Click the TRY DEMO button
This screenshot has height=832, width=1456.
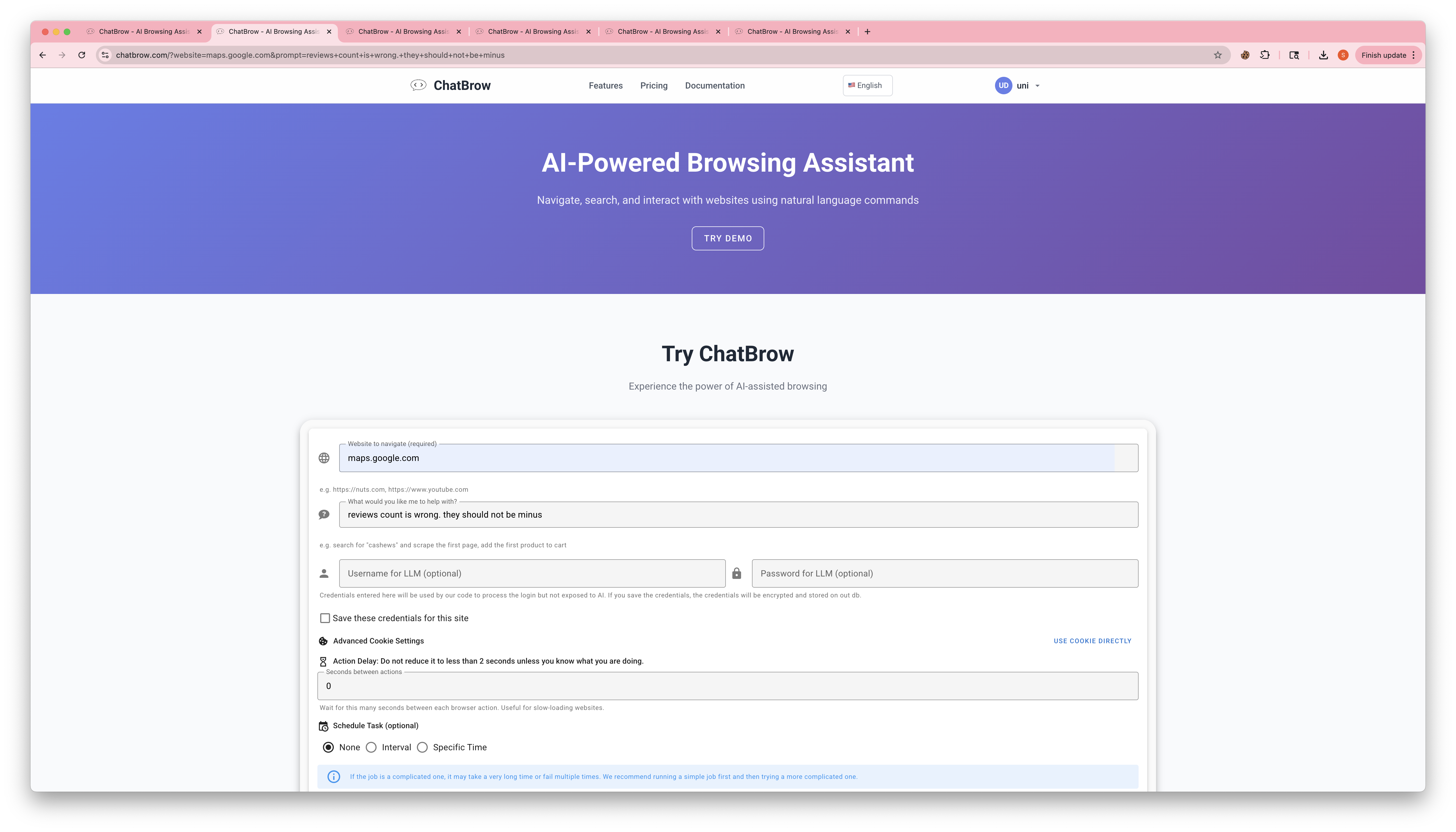point(727,238)
